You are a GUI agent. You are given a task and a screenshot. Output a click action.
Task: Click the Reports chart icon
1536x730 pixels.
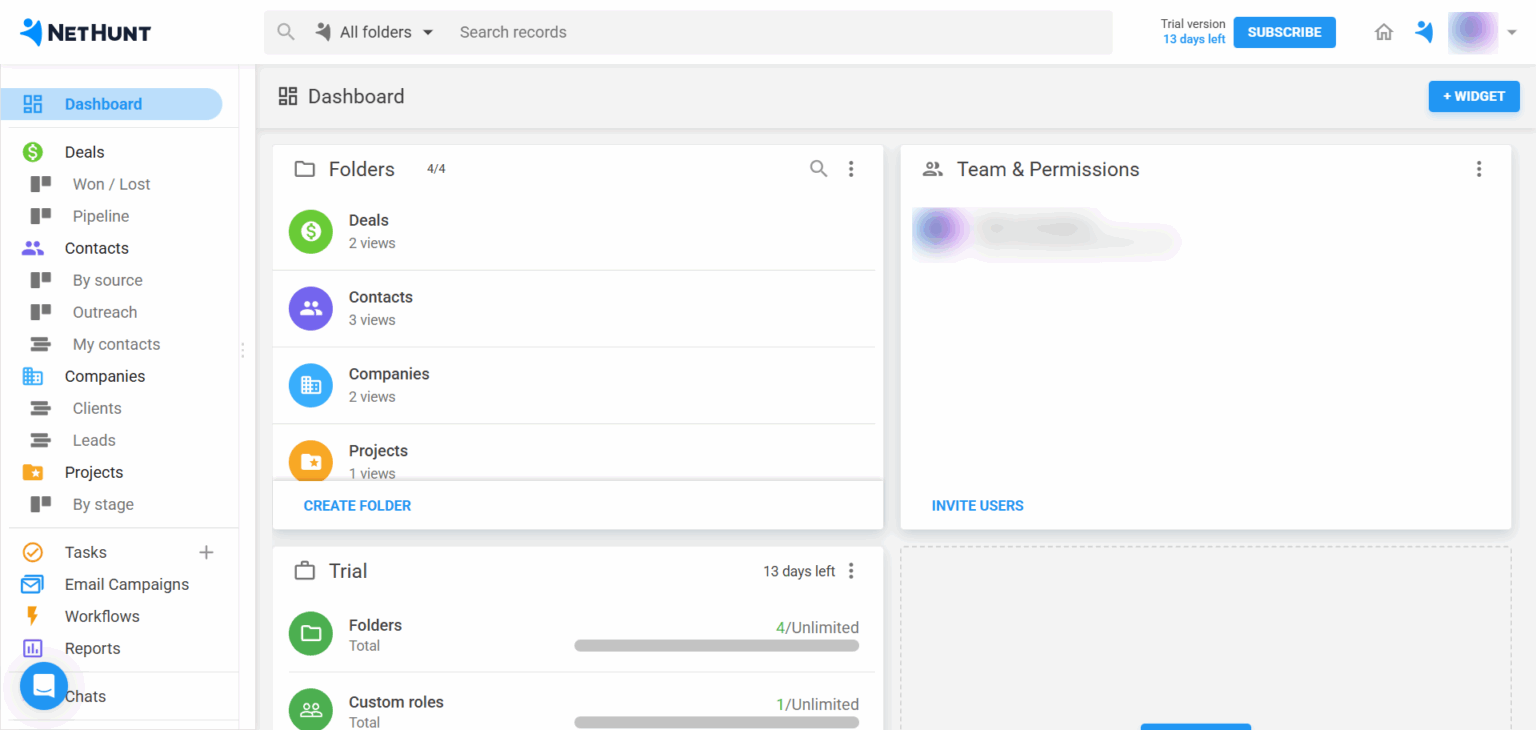pyautogui.click(x=33, y=648)
